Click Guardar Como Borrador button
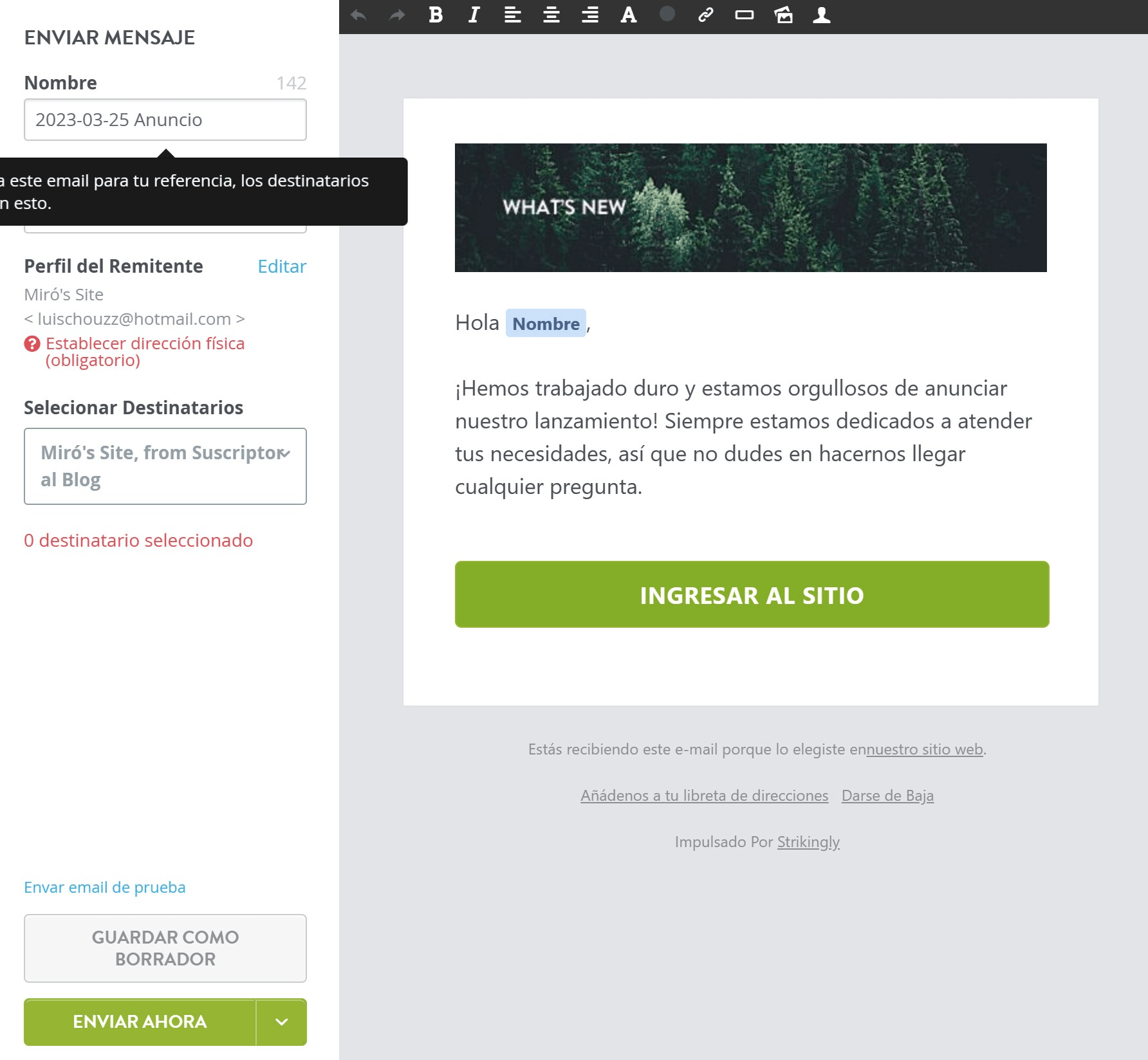The width and height of the screenshot is (1148, 1060). (x=165, y=948)
